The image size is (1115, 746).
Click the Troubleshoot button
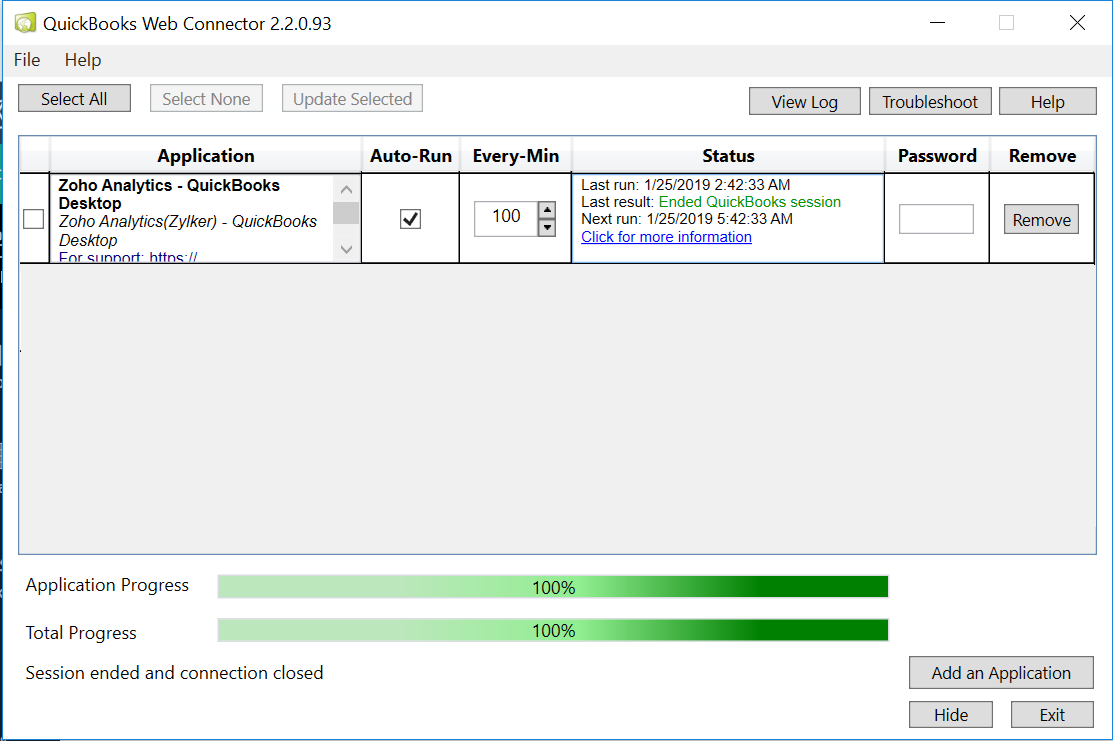pyautogui.click(x=929, y=102)
